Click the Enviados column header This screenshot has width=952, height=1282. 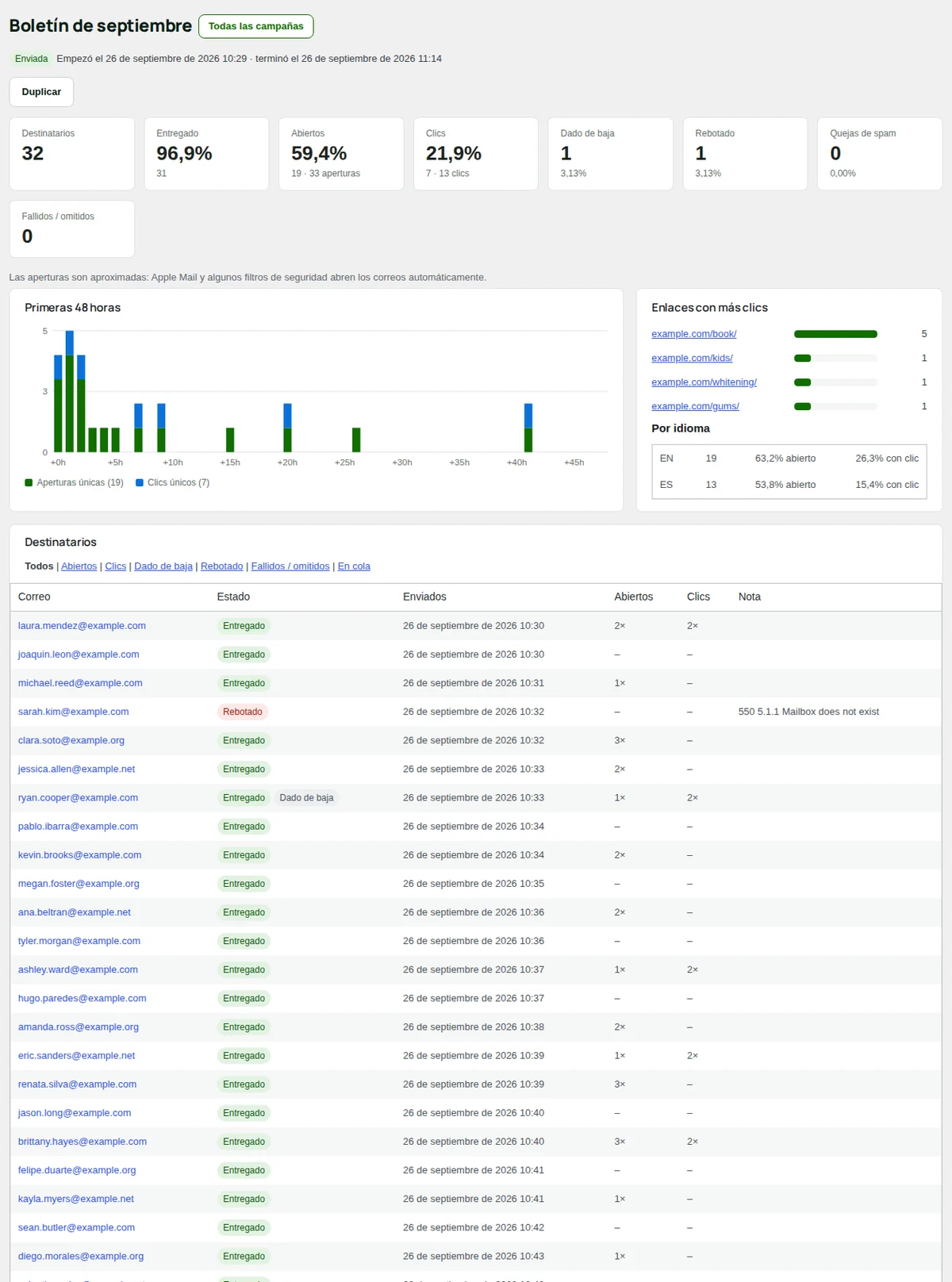click(424, 597)
